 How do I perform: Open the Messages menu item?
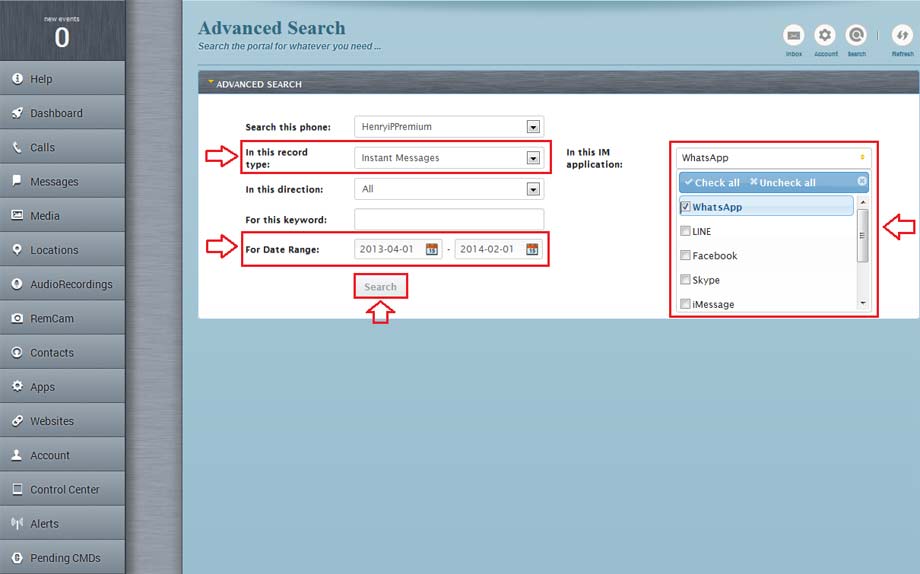[62, 181]
